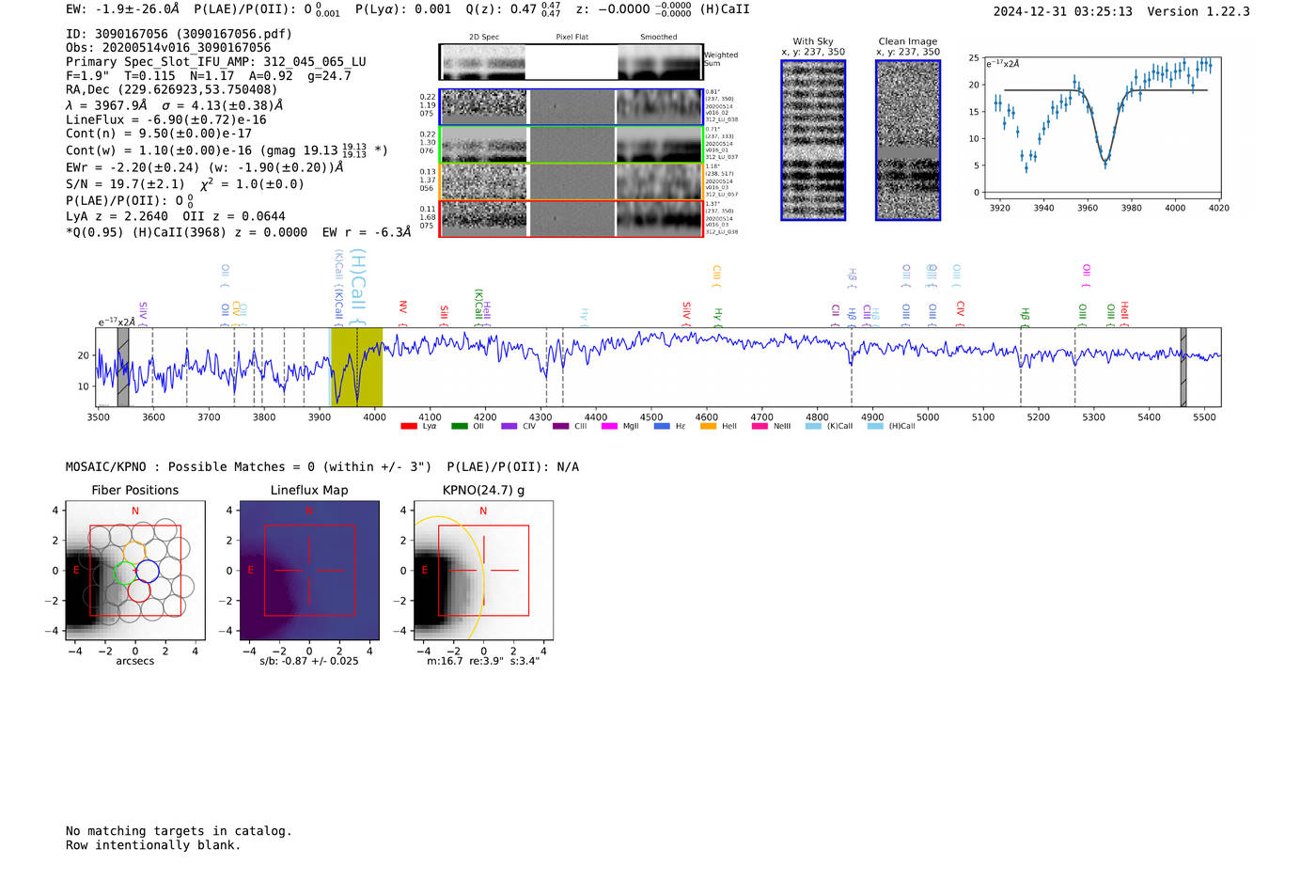Click the green fiber circle in Fiber Positions
The width and height of the screenshot is (1316, 896).
point(124,572)
